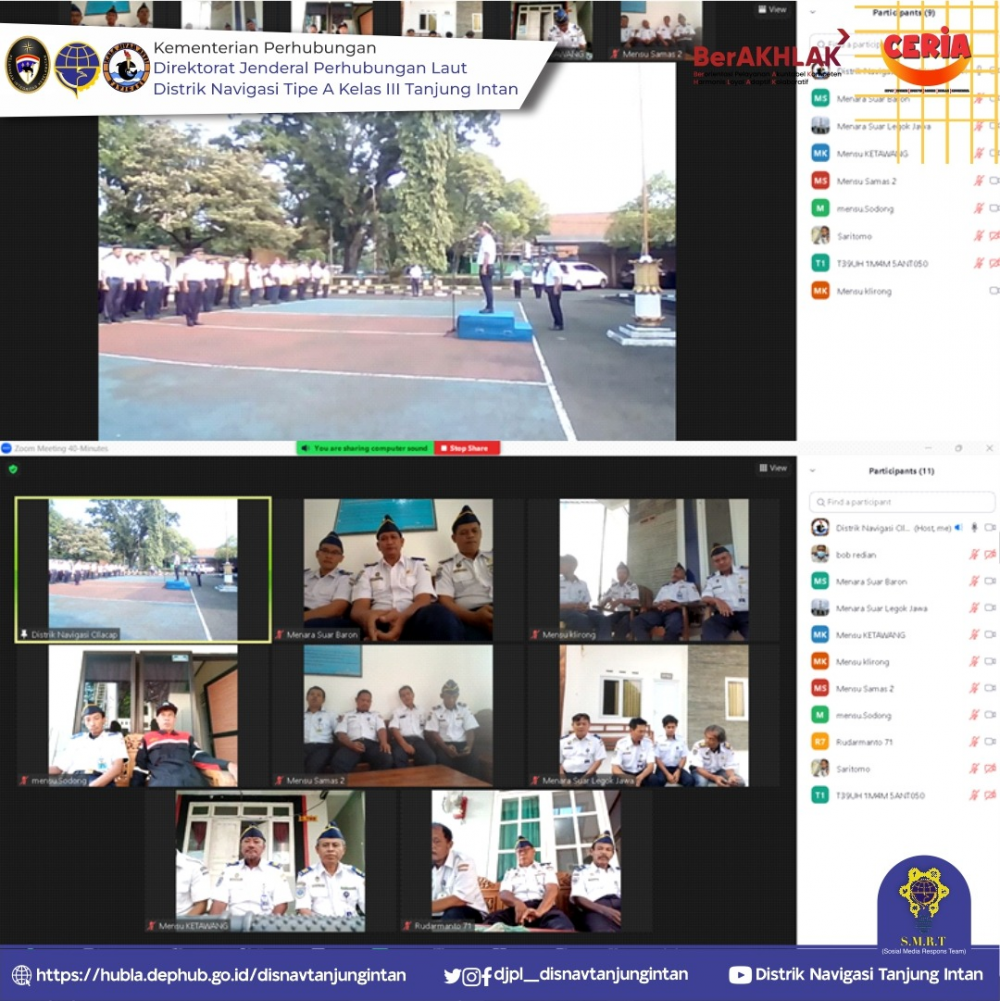This screenshot has width=1000, height=1001.
Task: Click the Kementerian Perhubungan globe logo in header
Action: 77,68
